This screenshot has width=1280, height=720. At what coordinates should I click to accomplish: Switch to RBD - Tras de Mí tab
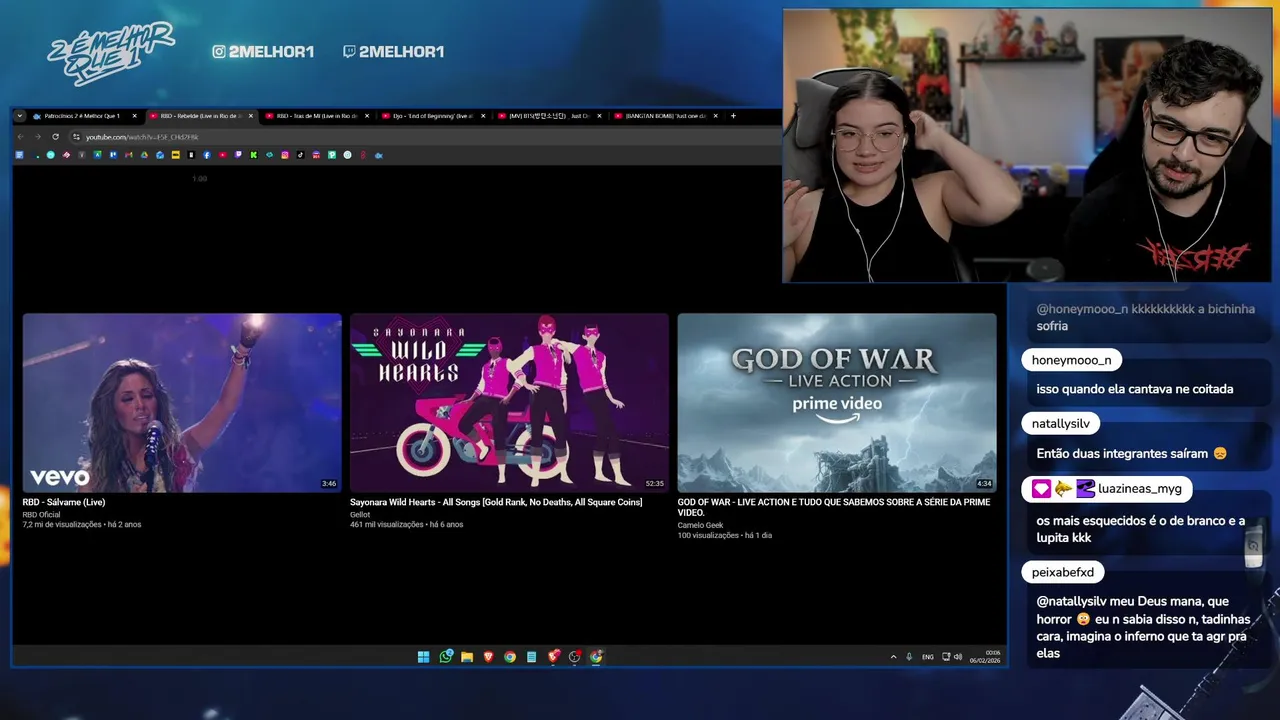(x=318, y=116)
